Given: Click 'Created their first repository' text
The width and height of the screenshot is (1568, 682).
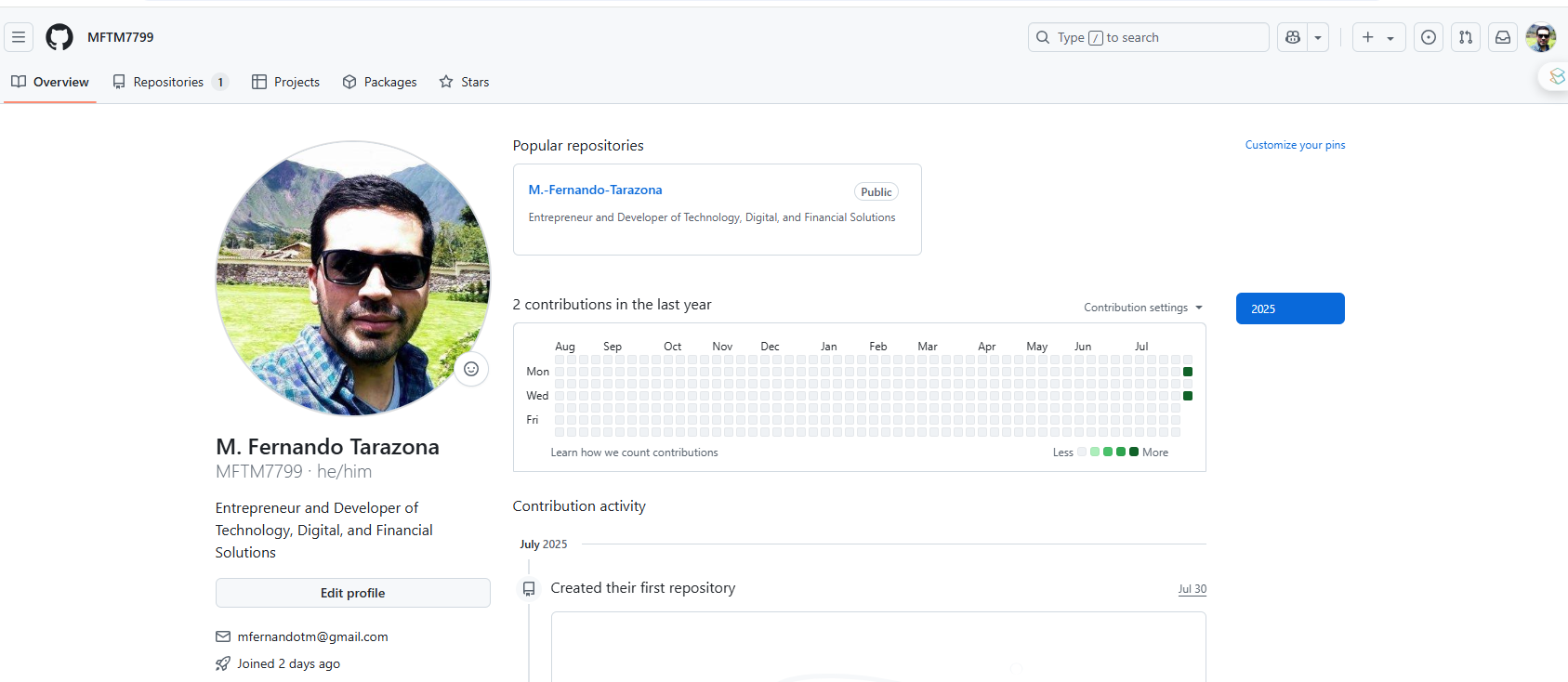Looking at the screenshot, I should point(643,588).
